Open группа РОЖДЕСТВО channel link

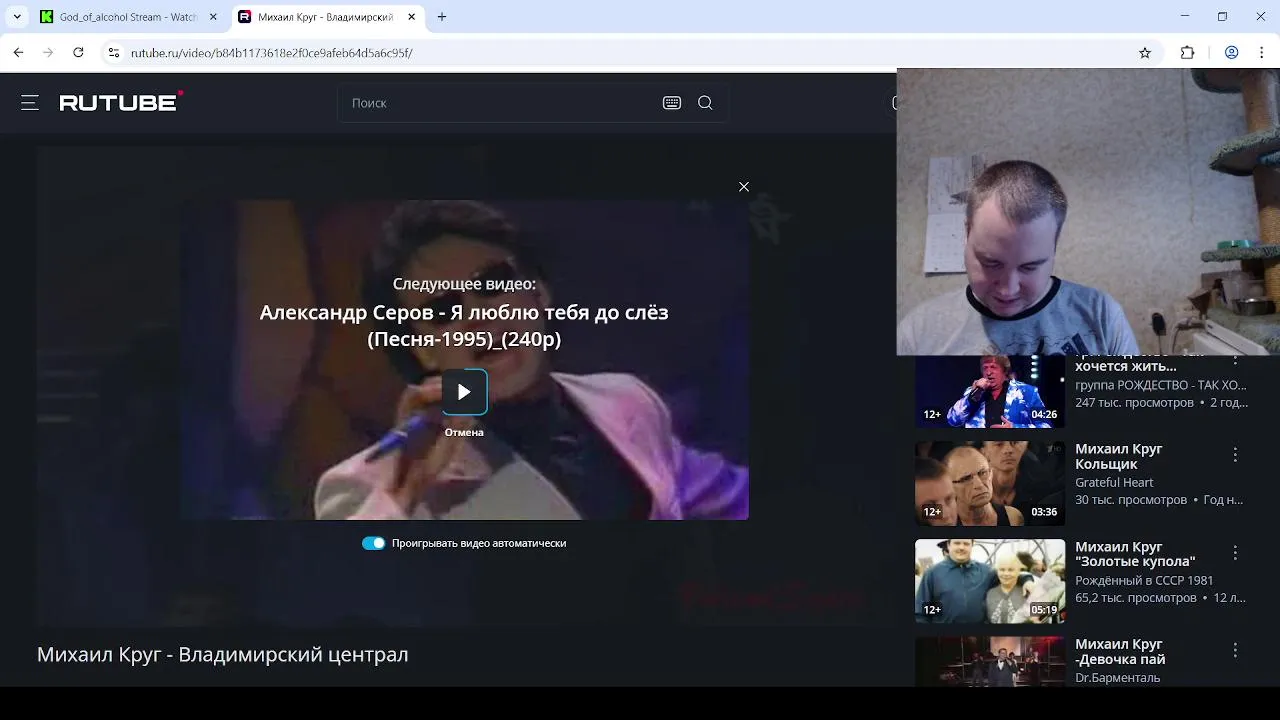pyautogui.click(x=1161, y=385)
